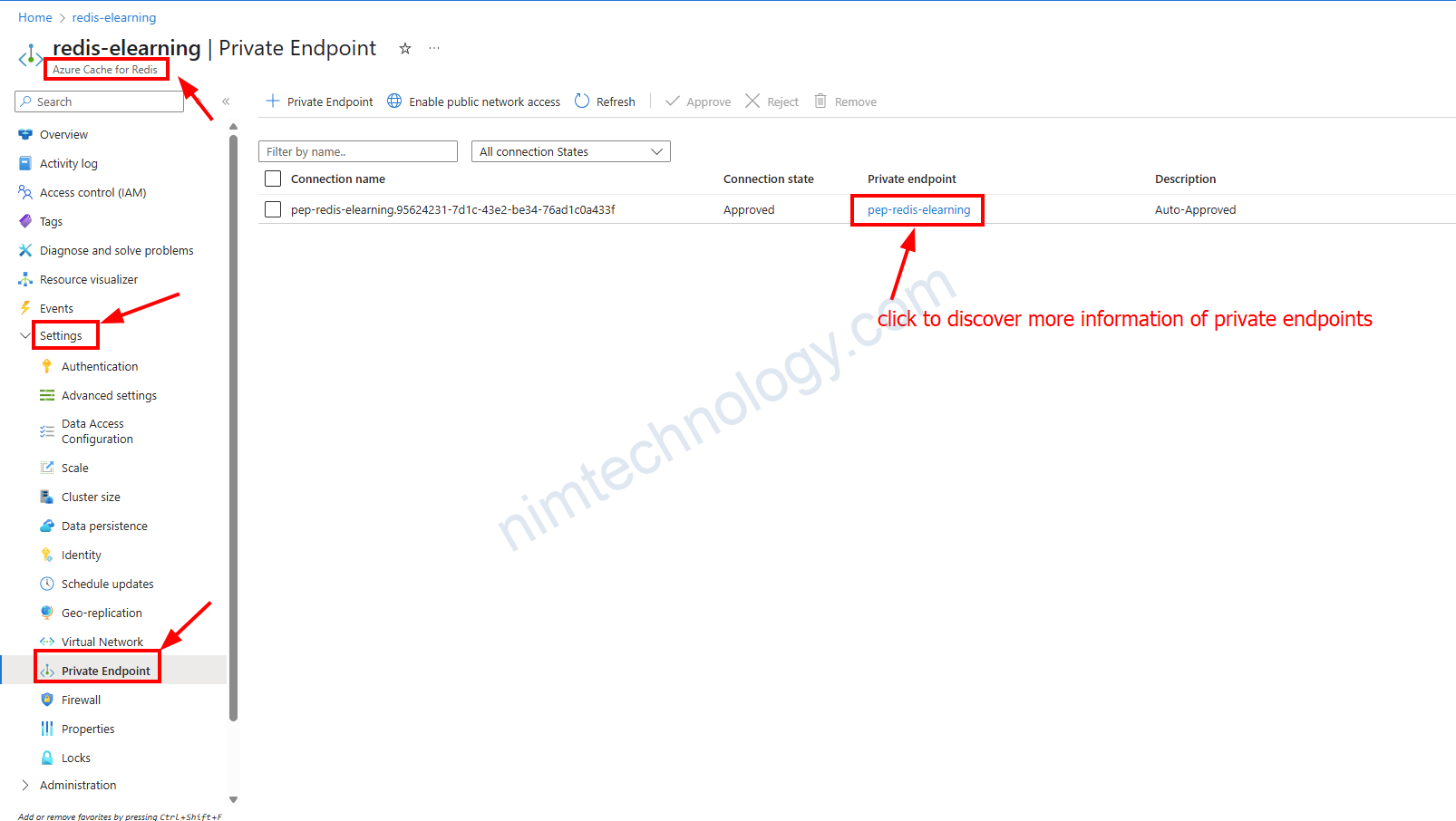The height and width of the screenshot is (821, 1456).
Task: Open the pep-redis-elearning private endpoint link
Action: (918, 209)
